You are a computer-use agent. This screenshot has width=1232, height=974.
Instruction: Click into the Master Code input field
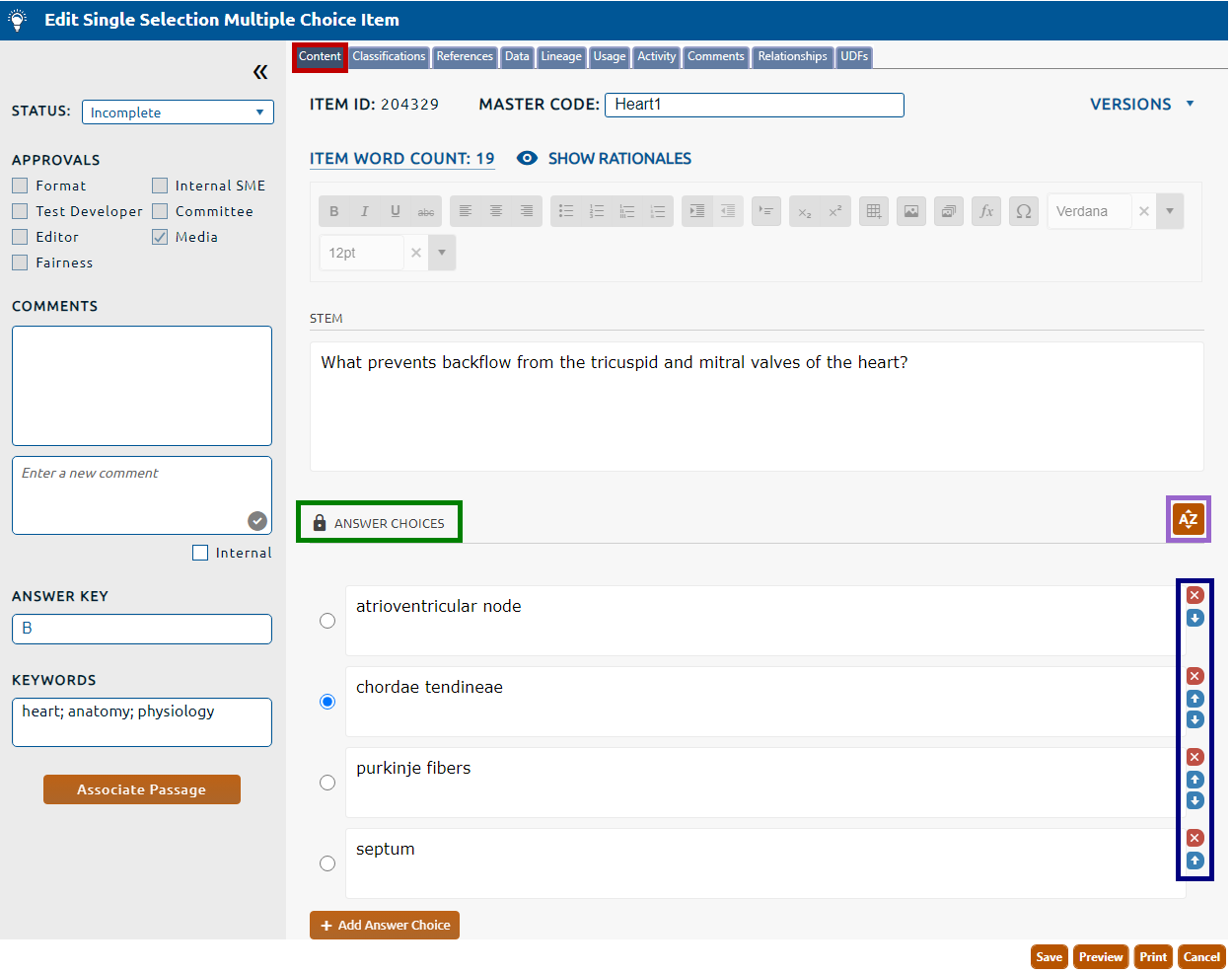755,105
